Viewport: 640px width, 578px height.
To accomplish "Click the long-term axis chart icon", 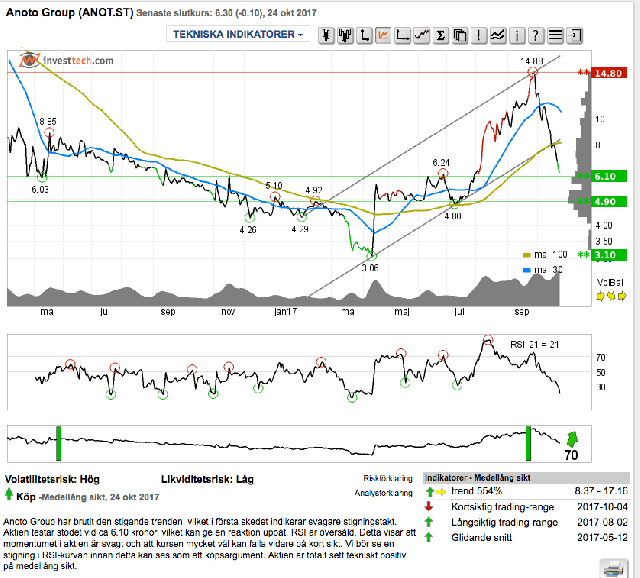I will point(402,35).
